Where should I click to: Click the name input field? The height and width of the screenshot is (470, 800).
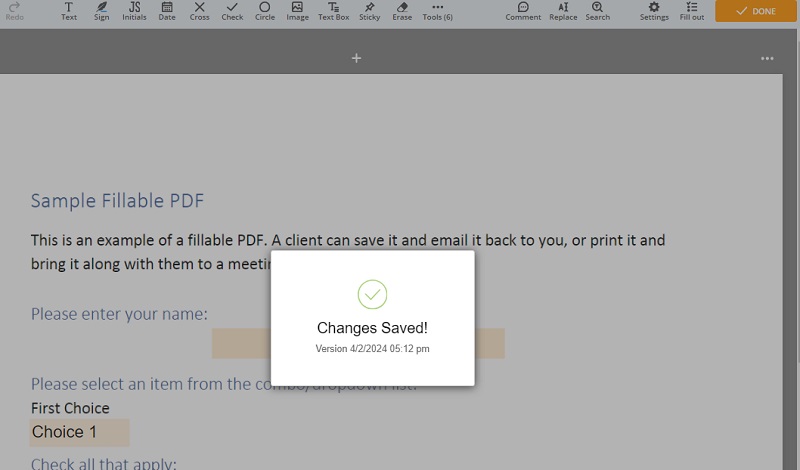click(x=358, y=343)
